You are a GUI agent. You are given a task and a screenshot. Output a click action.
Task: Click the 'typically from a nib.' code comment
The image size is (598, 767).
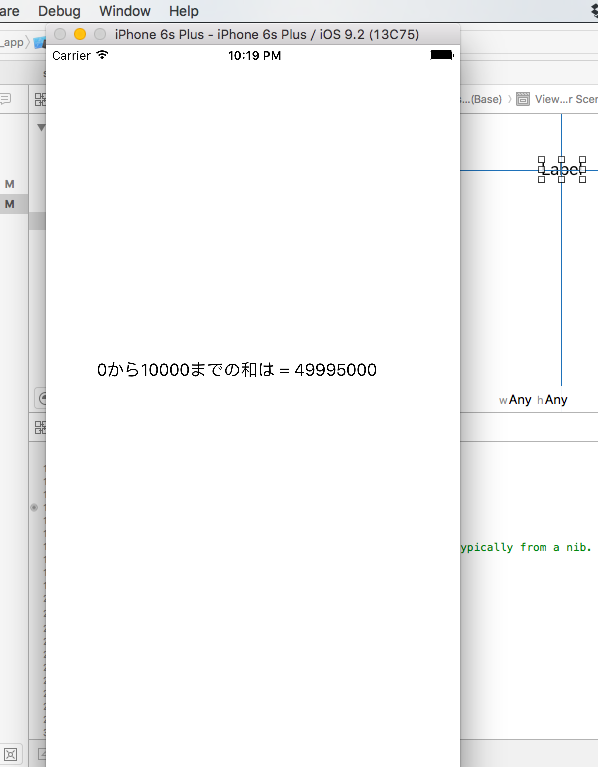coord(526,547)
